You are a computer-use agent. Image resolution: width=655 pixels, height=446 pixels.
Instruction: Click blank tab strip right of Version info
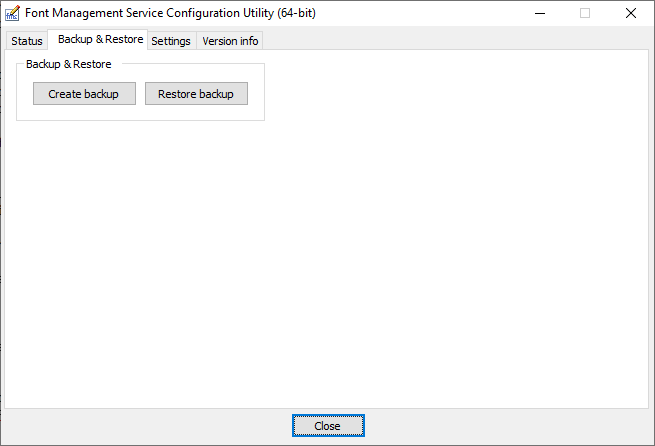click(x=450, y=40)
